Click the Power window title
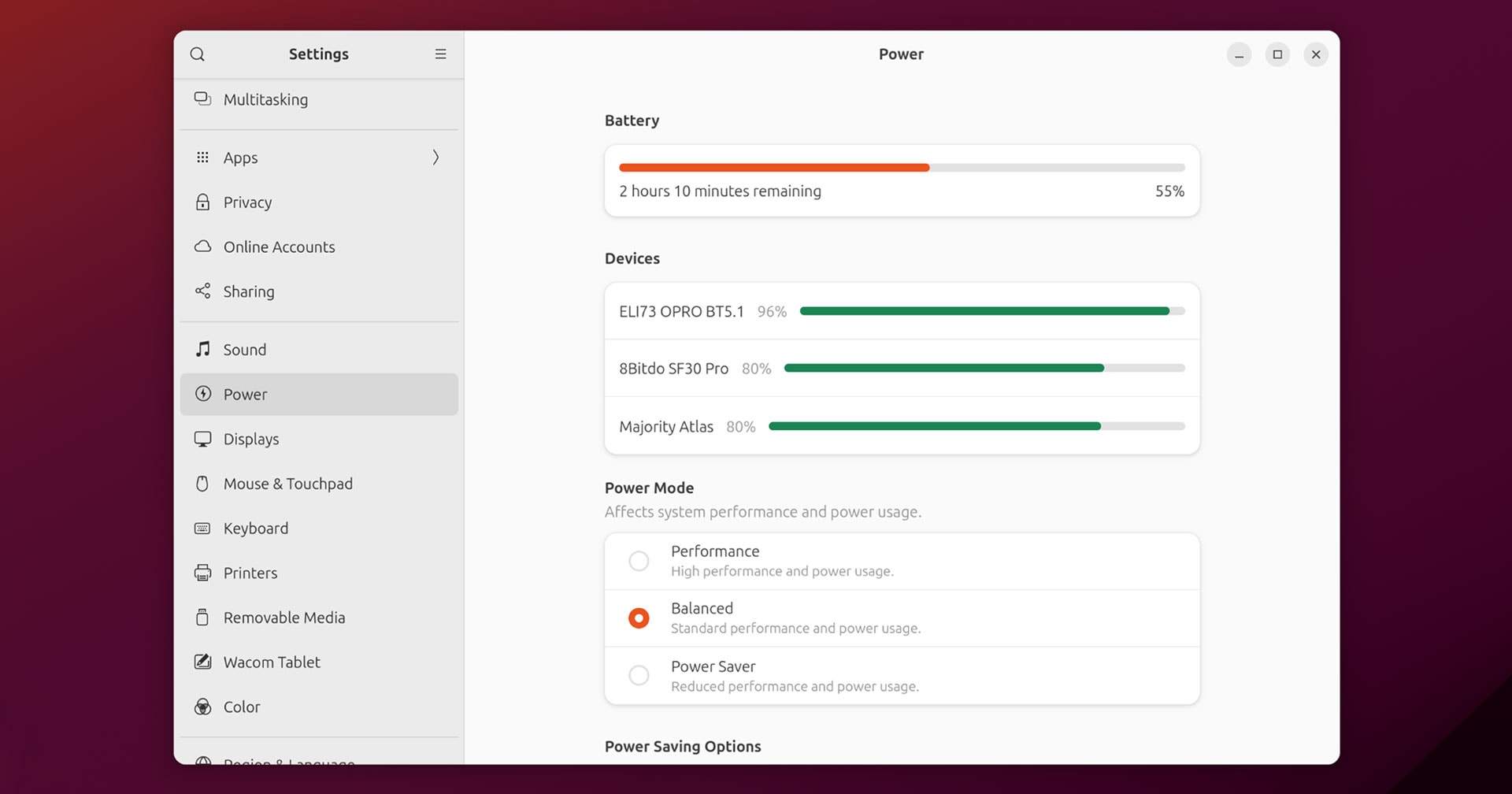The height and width of the screenshot is (794, 1512). tap(901, 54)
